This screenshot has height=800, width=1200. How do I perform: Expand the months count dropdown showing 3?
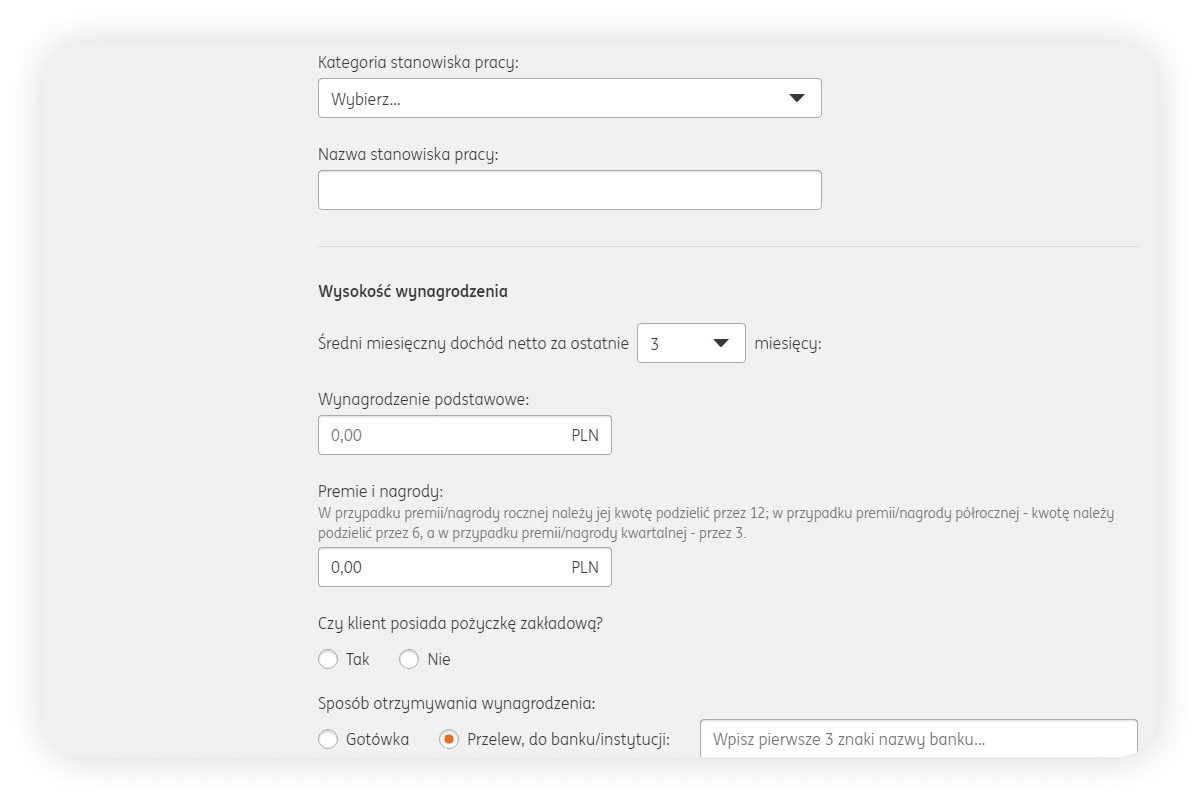pyautogui.click(x=690, y=343)
